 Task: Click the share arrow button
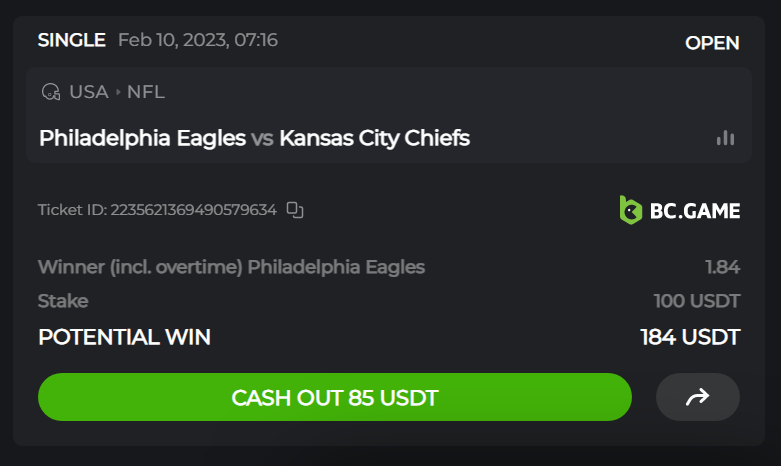(x=697, y=397)
